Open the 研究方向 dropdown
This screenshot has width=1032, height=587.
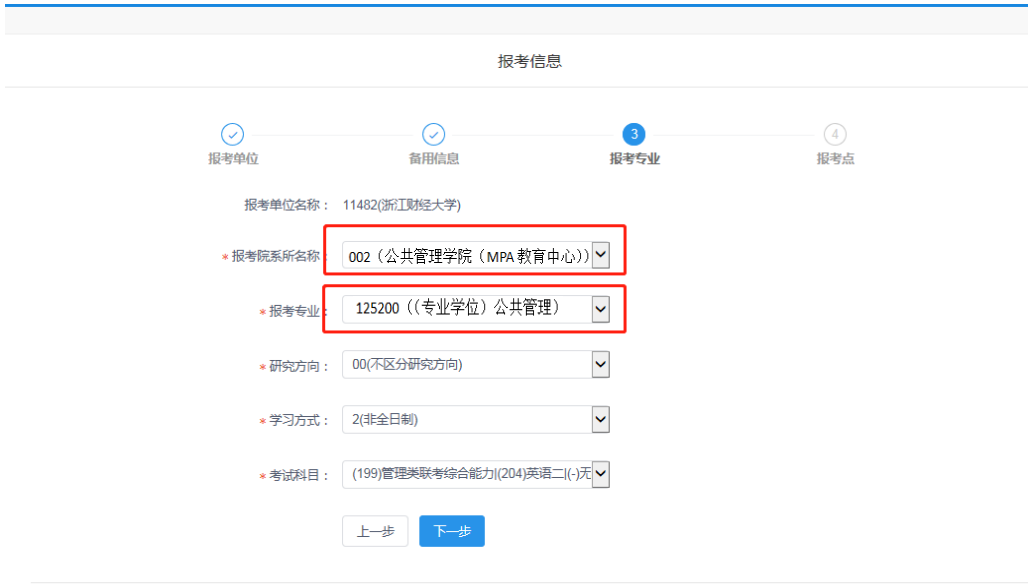pos(475,365)
